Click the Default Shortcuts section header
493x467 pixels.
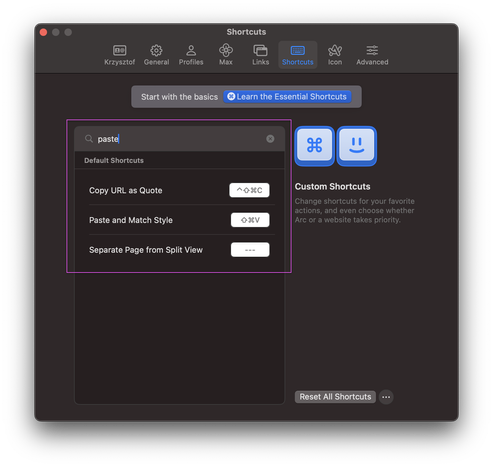pyautogui.click(x=114, y=160)
